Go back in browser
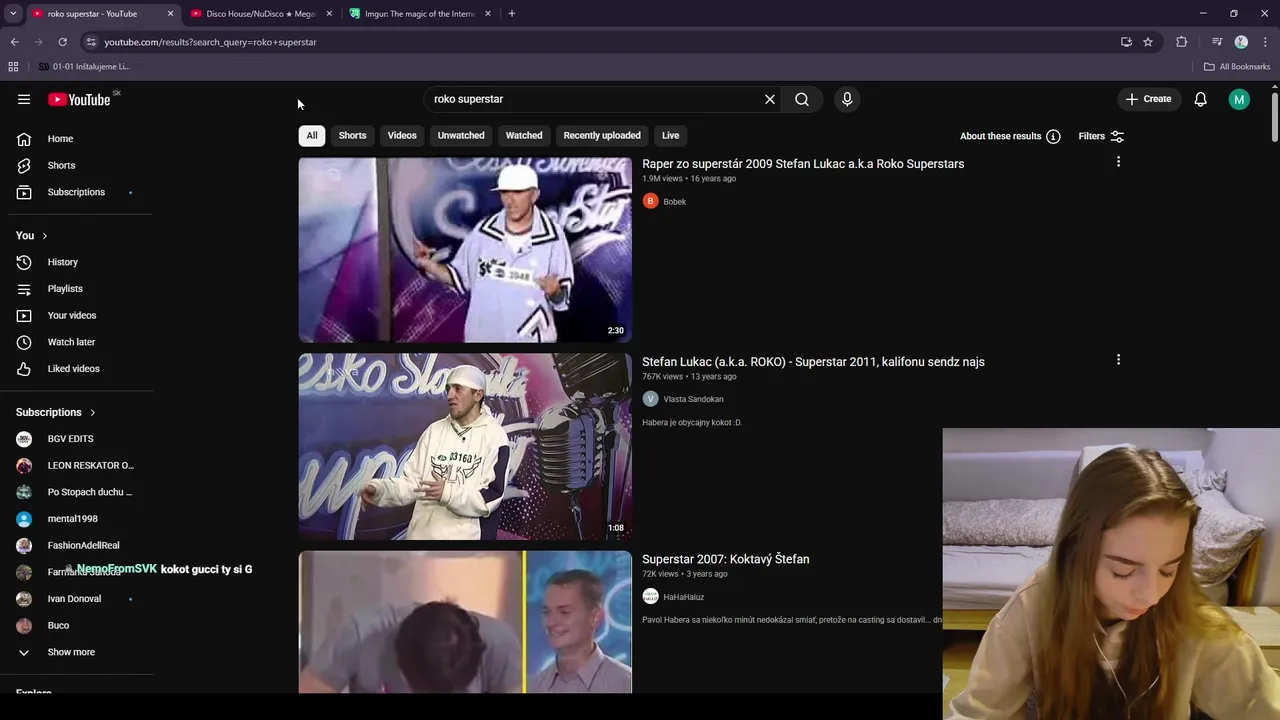The height and width of the screenshot is (720, 1280). coord(14,42)
